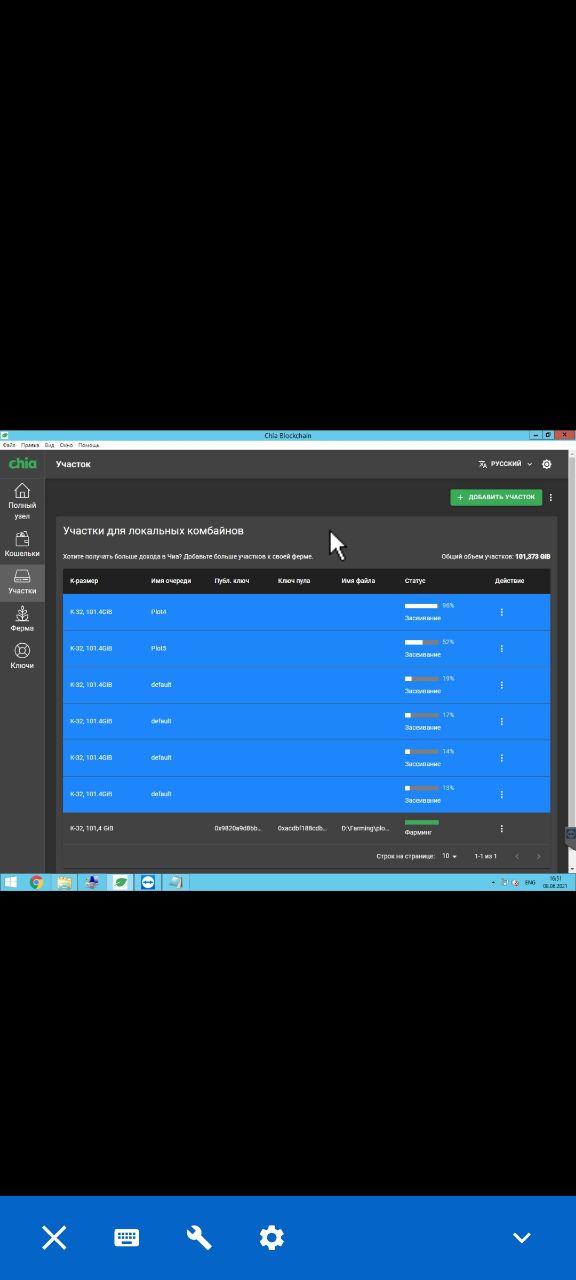Open TeamViewer from the taskbar
Viewport: 576px width, 1280px height.
click(x=148, y=882)
